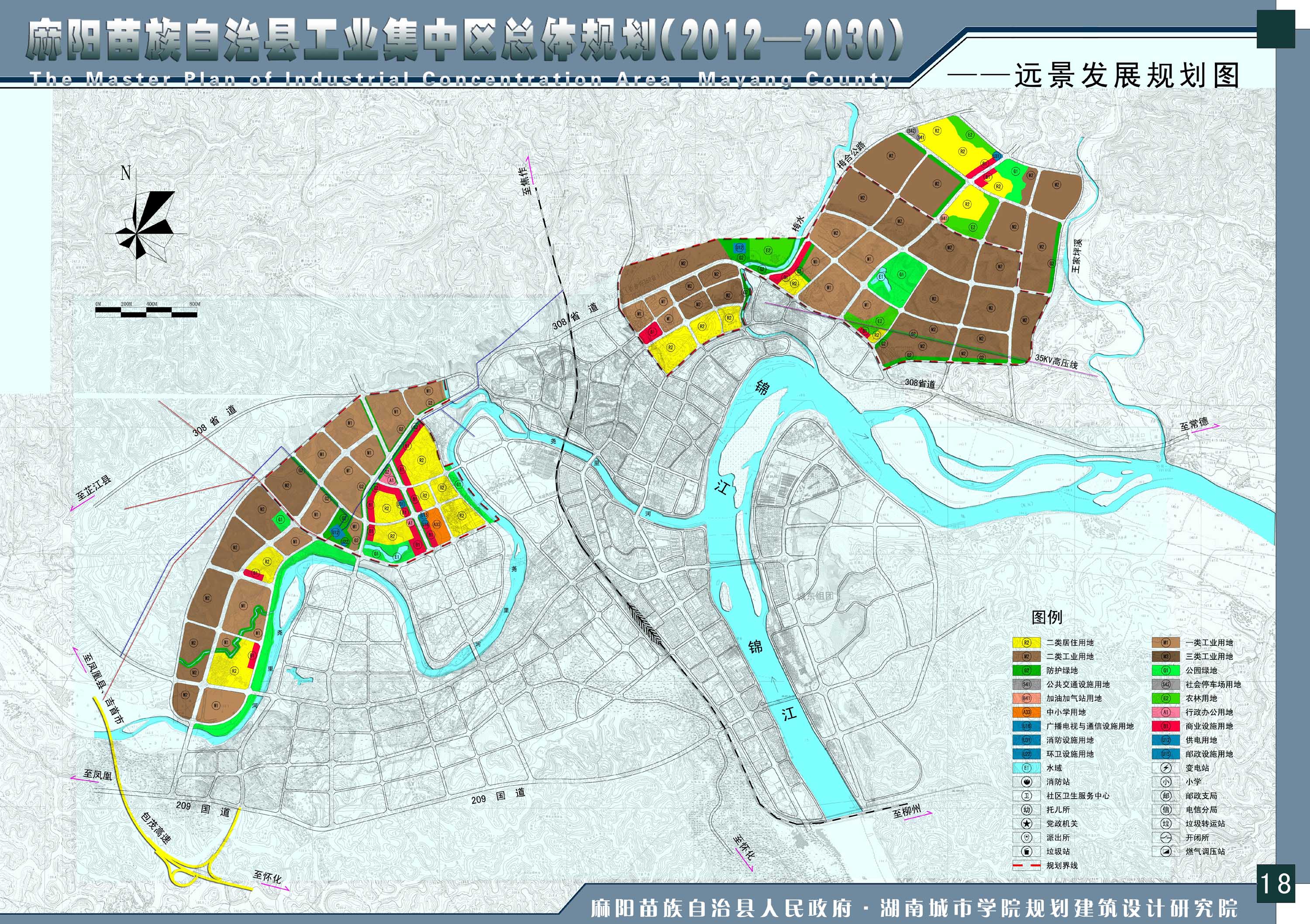
Task: Click the fire station (消防站) legend icon
Action: (x=1027, y=782)
